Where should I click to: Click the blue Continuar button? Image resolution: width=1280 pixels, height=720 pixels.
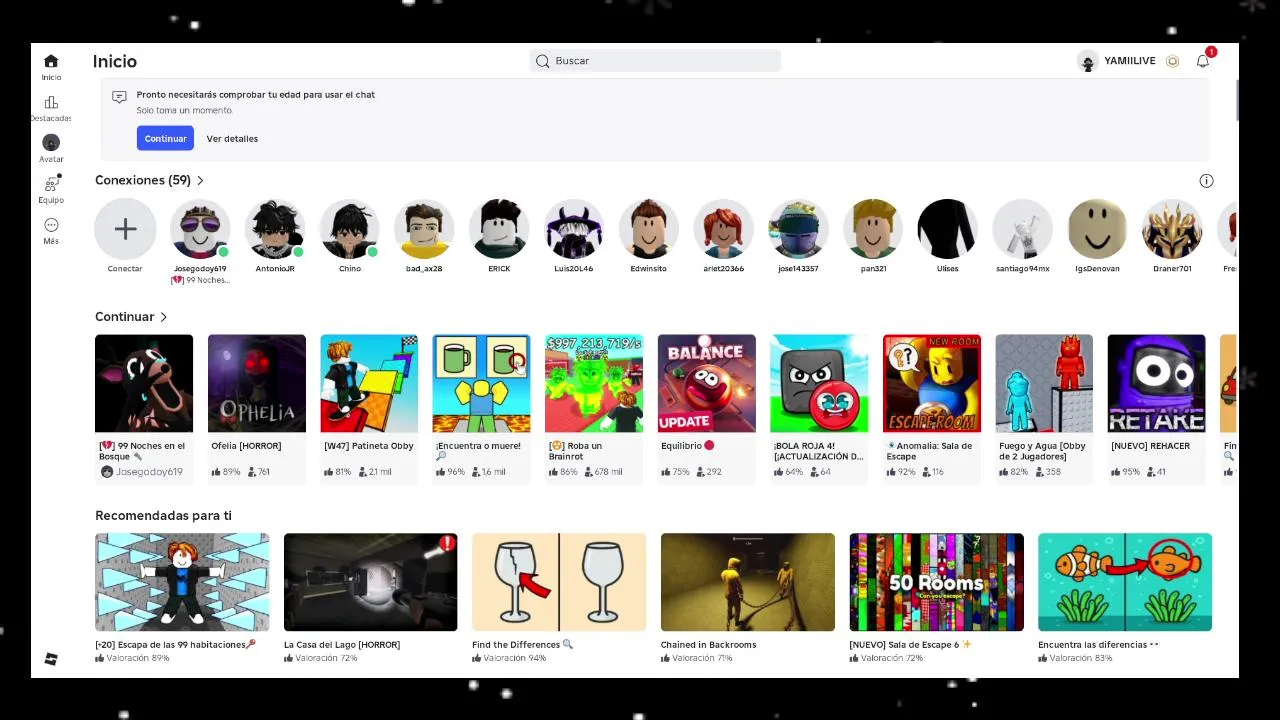pos(165,138)
